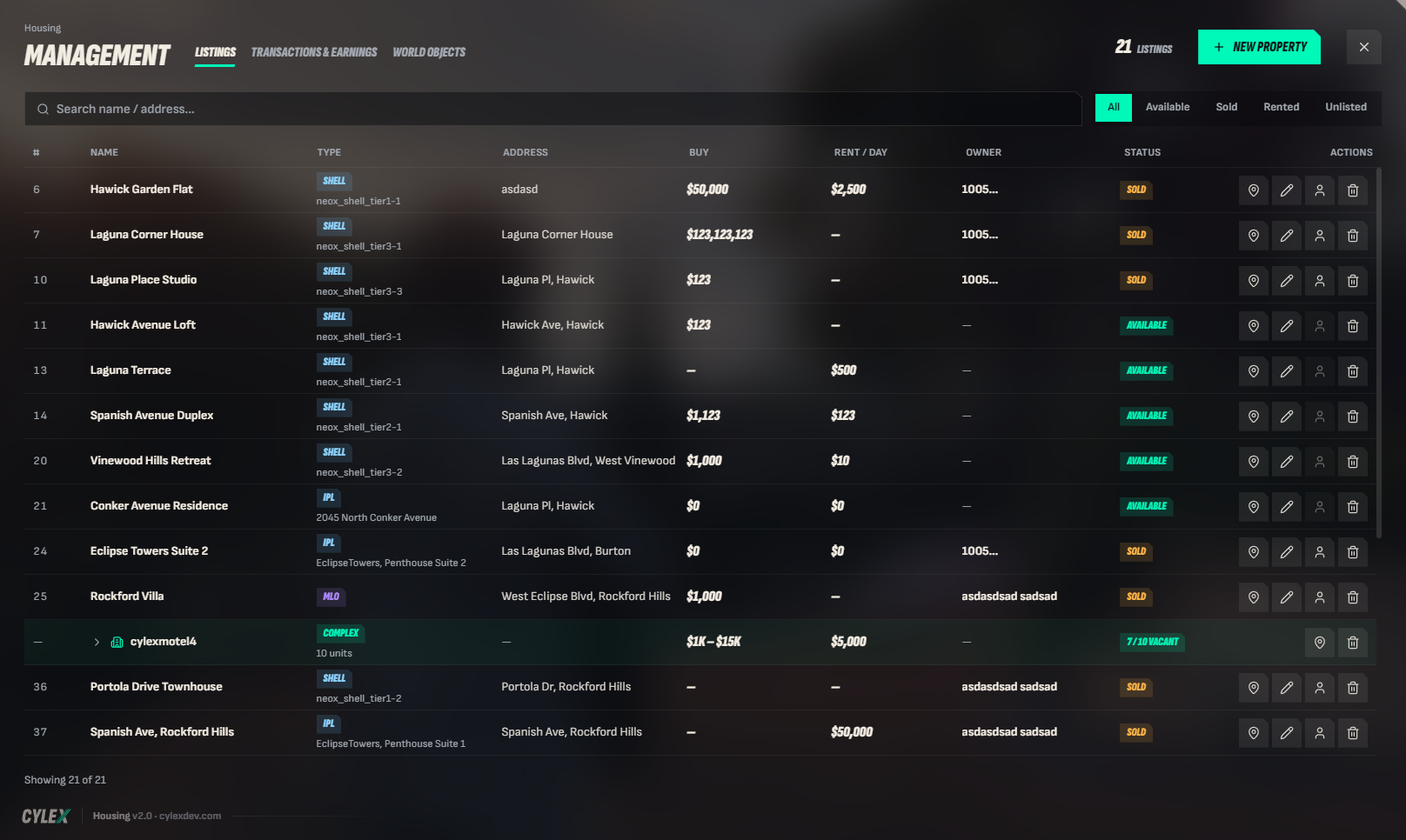This screenshot has height=840, width=1406.
Task: Click the Status column header
Action: 1142,152
